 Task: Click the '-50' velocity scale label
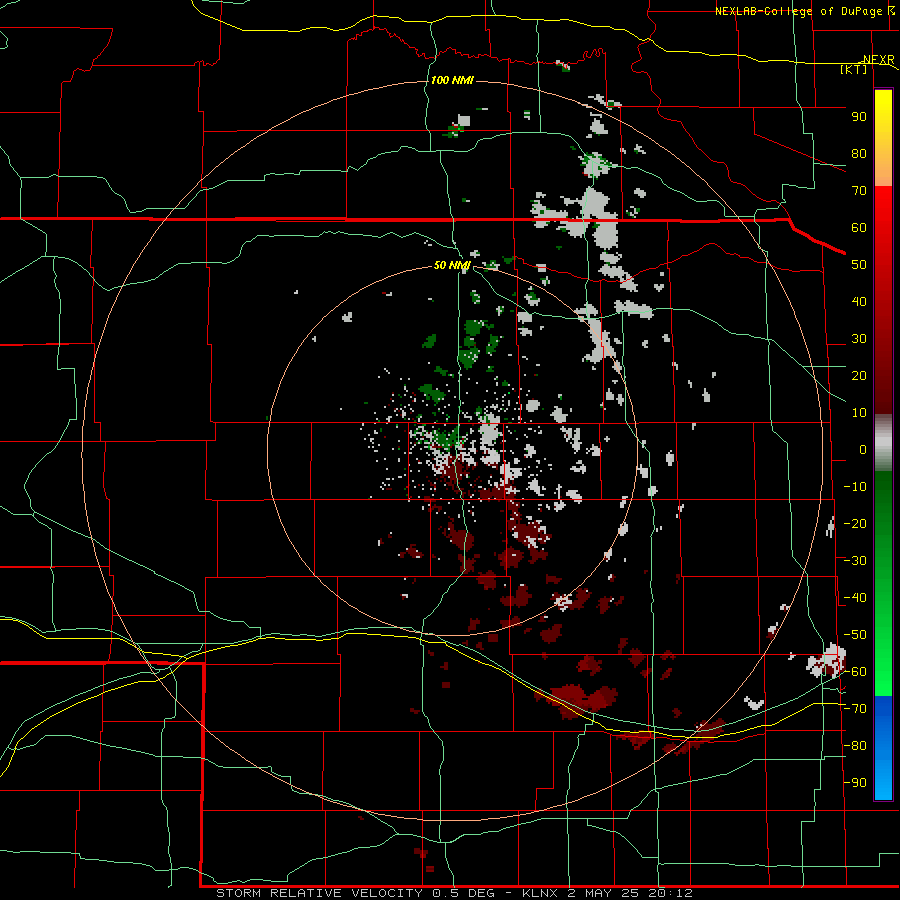click(x=855, y=635)
